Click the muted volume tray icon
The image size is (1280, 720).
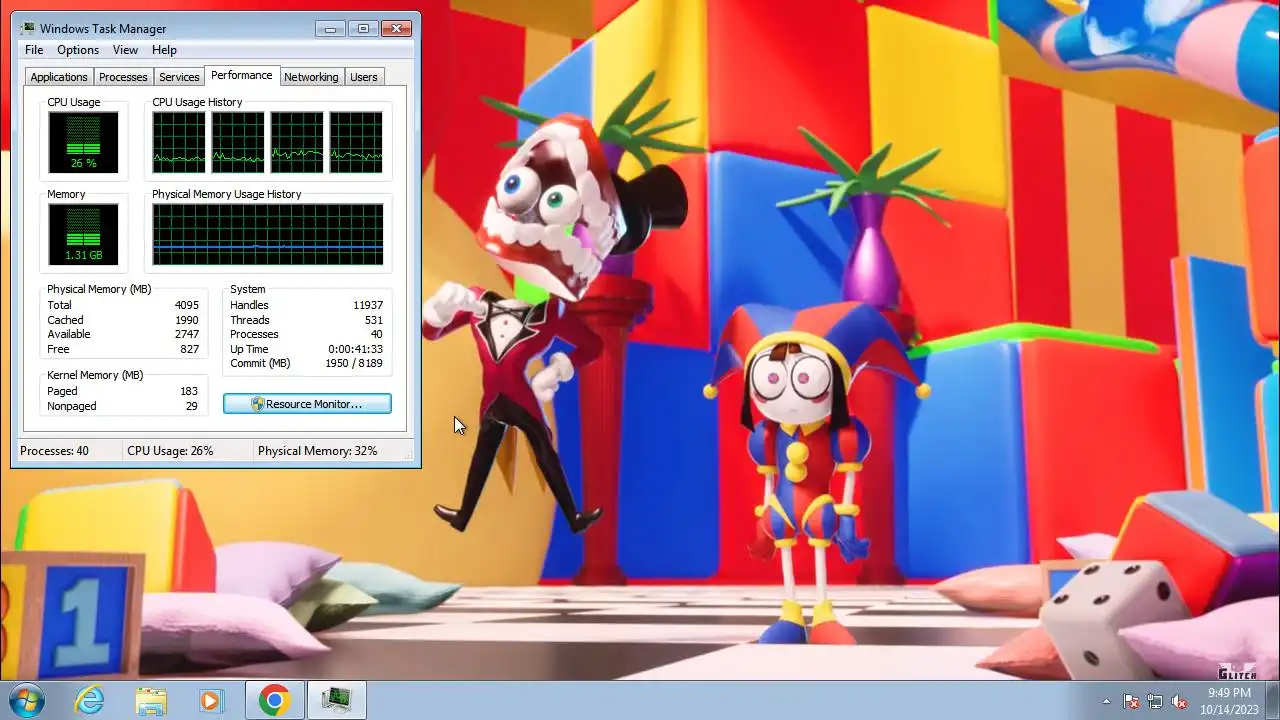pyautogui.click(x=1179, y=701)
